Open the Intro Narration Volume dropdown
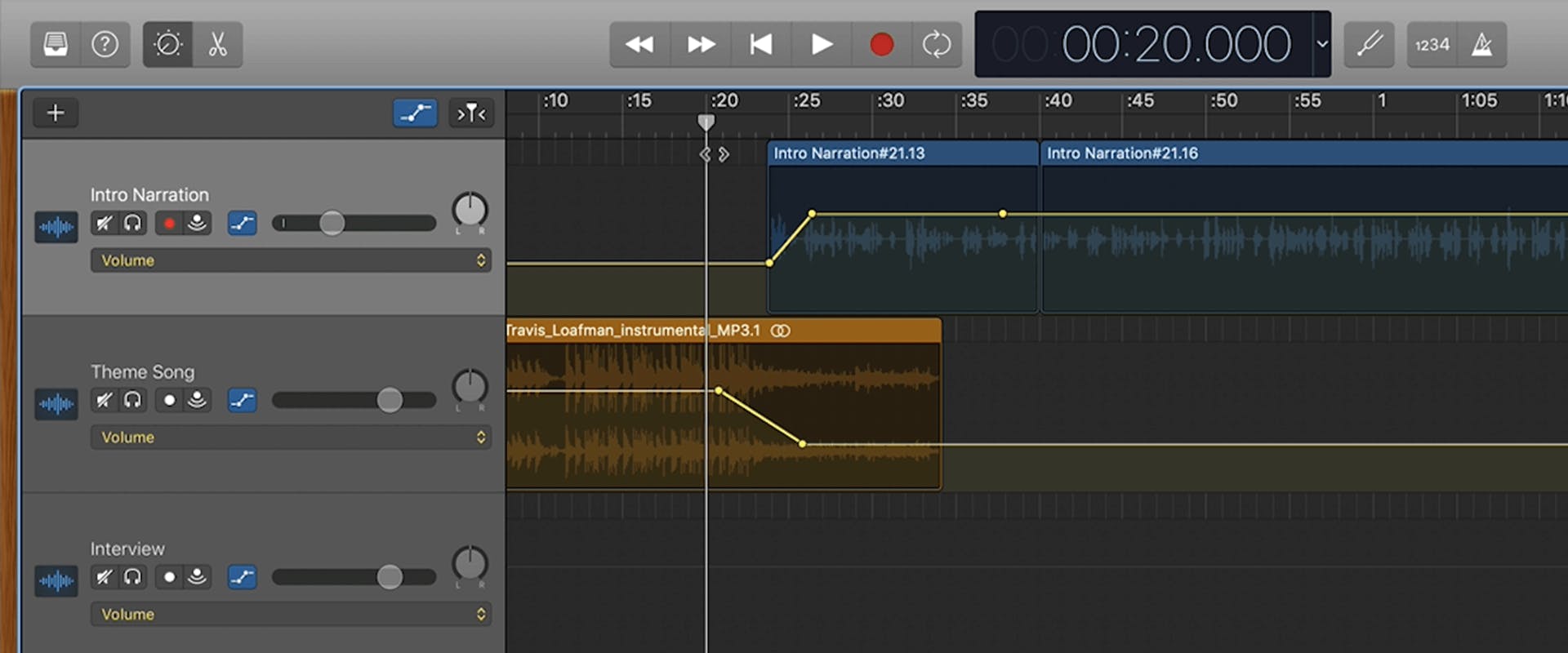This screenshot has height=653, width=1568. point(291,260)
